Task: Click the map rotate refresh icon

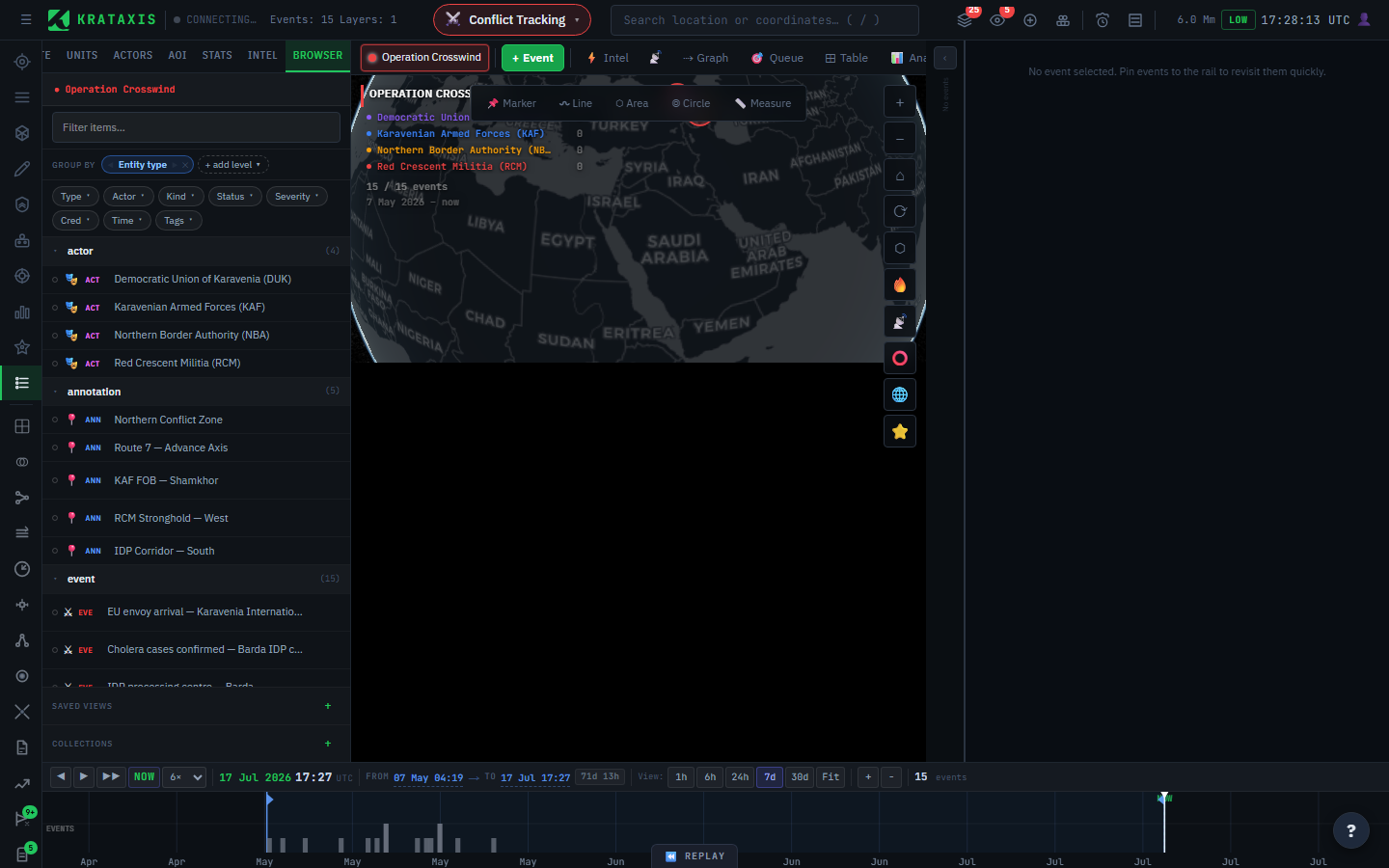Action: tap(900, 212)
